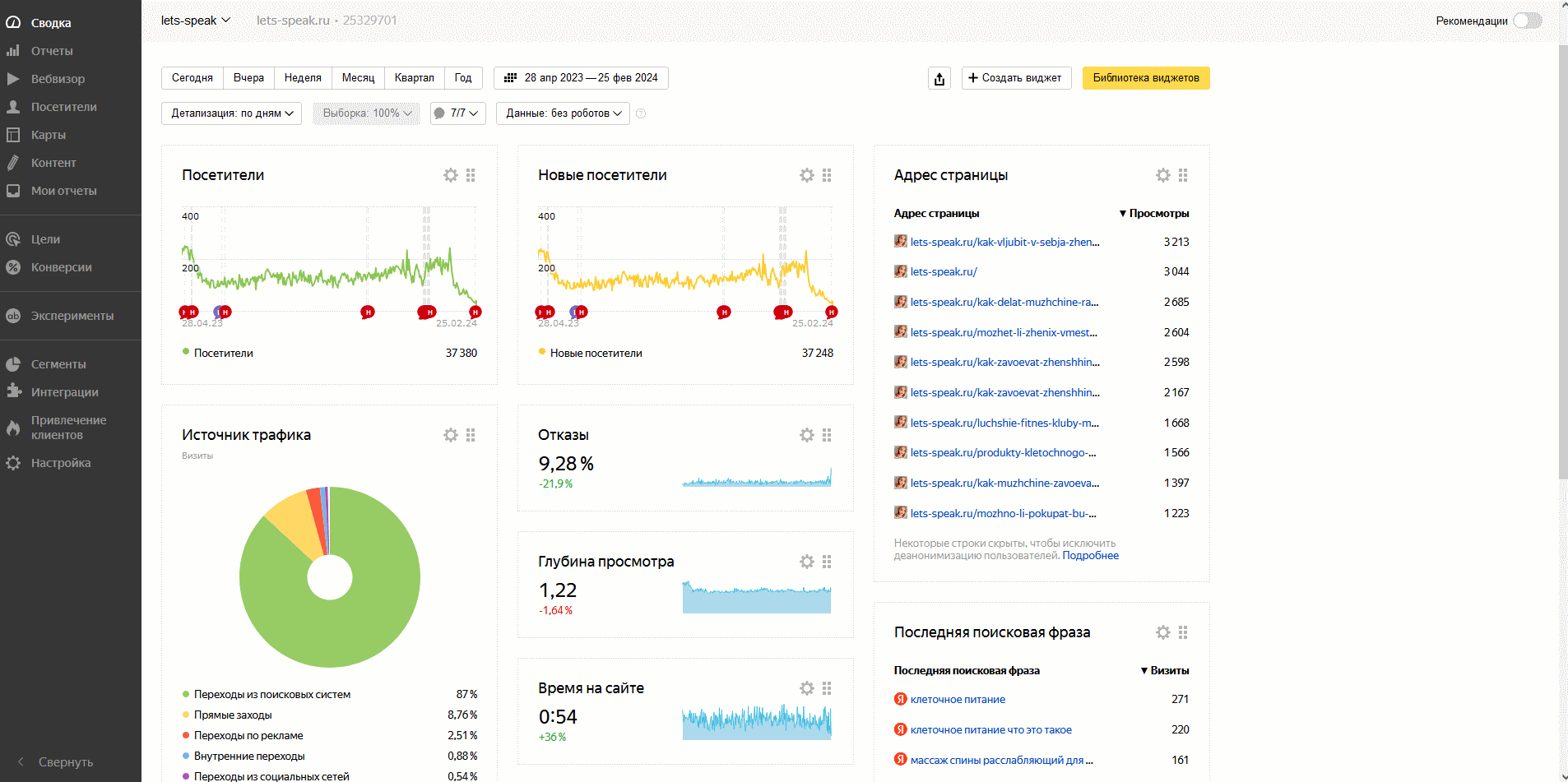The image size is (1568, 782).
Task: Grab the drag handle on Отказы widget
Action: (827, 435)
